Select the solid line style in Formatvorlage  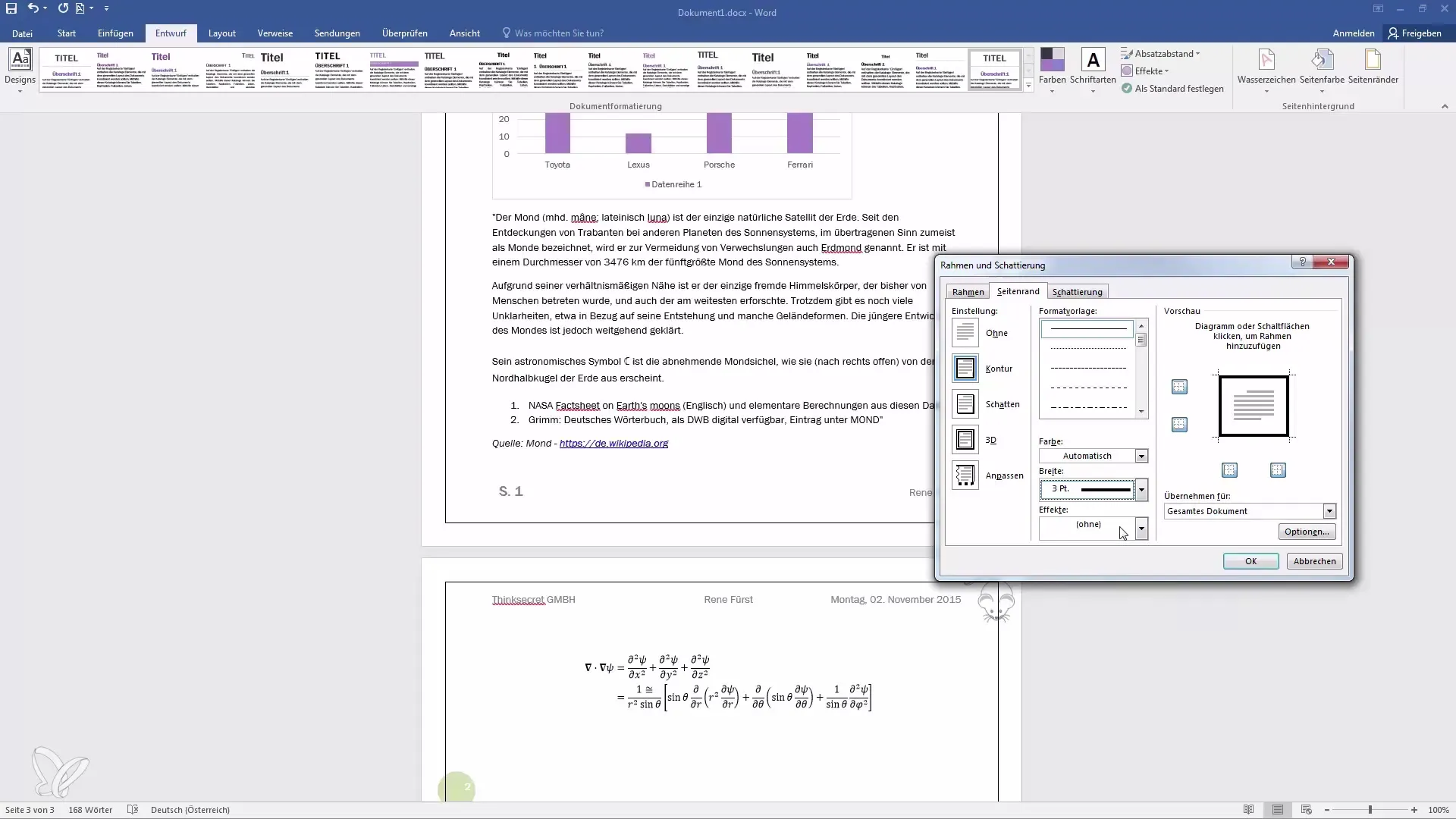tap(1087, 329)
